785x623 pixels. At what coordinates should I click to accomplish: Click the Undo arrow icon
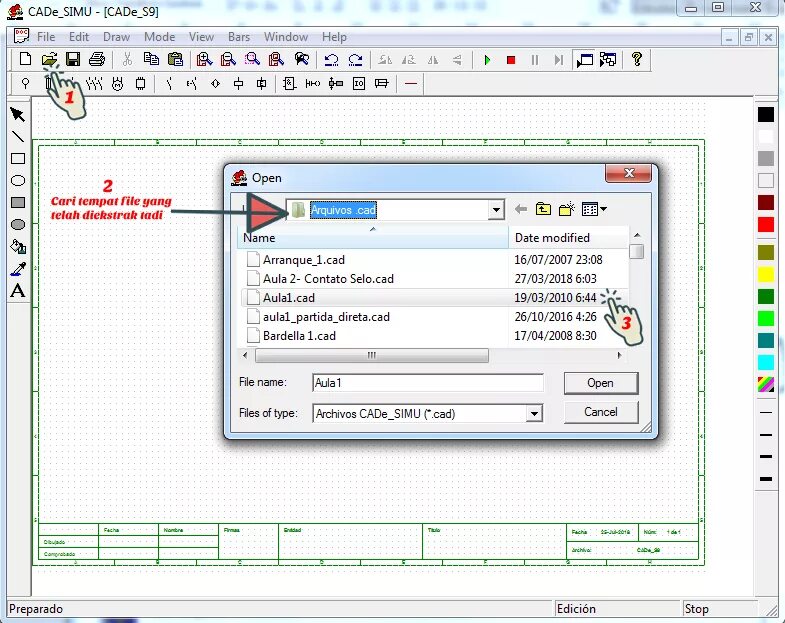[x=331, y=60]
